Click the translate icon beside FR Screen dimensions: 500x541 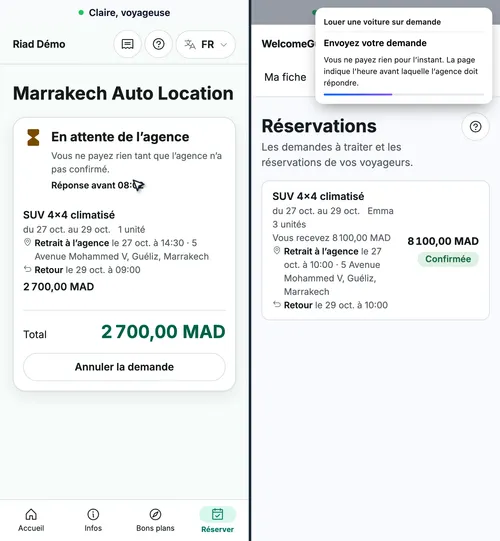tap(190, 45)
